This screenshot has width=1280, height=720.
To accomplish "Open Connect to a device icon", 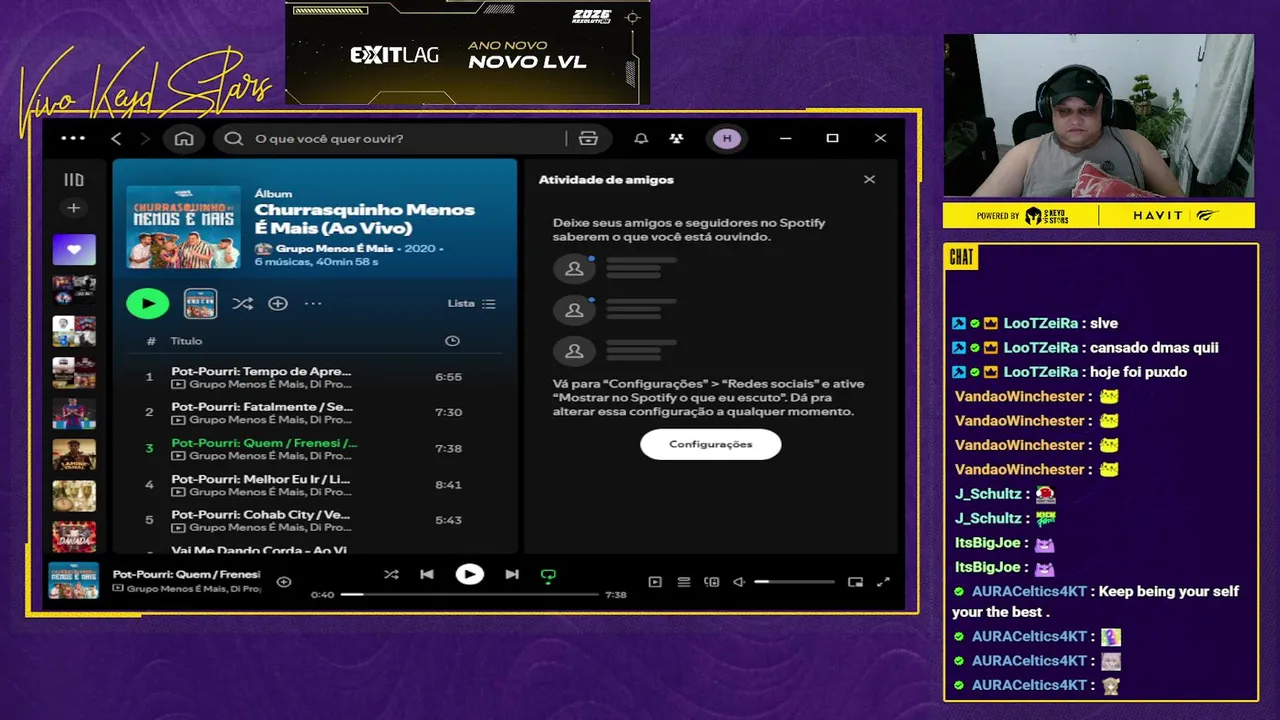I will point(712,581).
